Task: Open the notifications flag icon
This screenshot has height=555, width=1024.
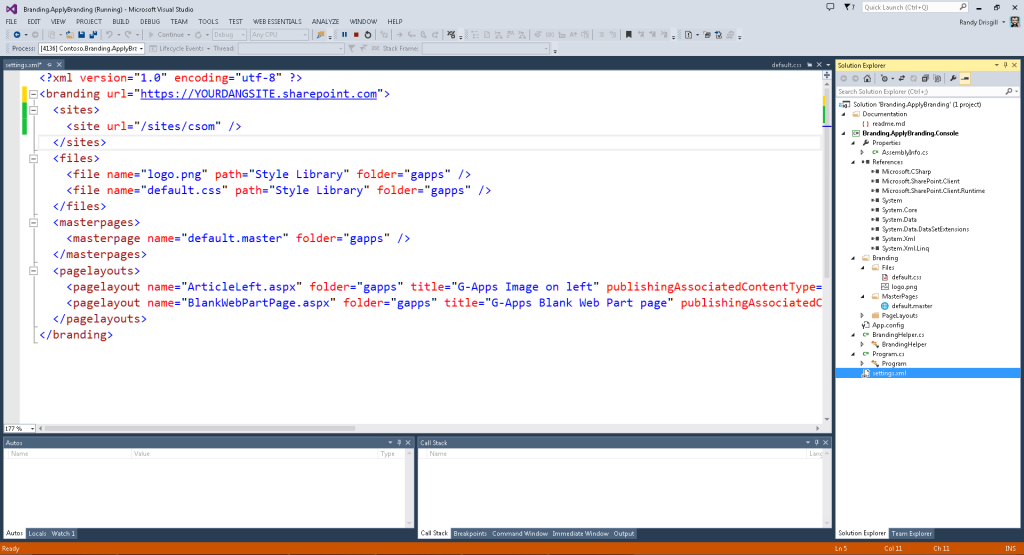Action: [x=848, y=7]
